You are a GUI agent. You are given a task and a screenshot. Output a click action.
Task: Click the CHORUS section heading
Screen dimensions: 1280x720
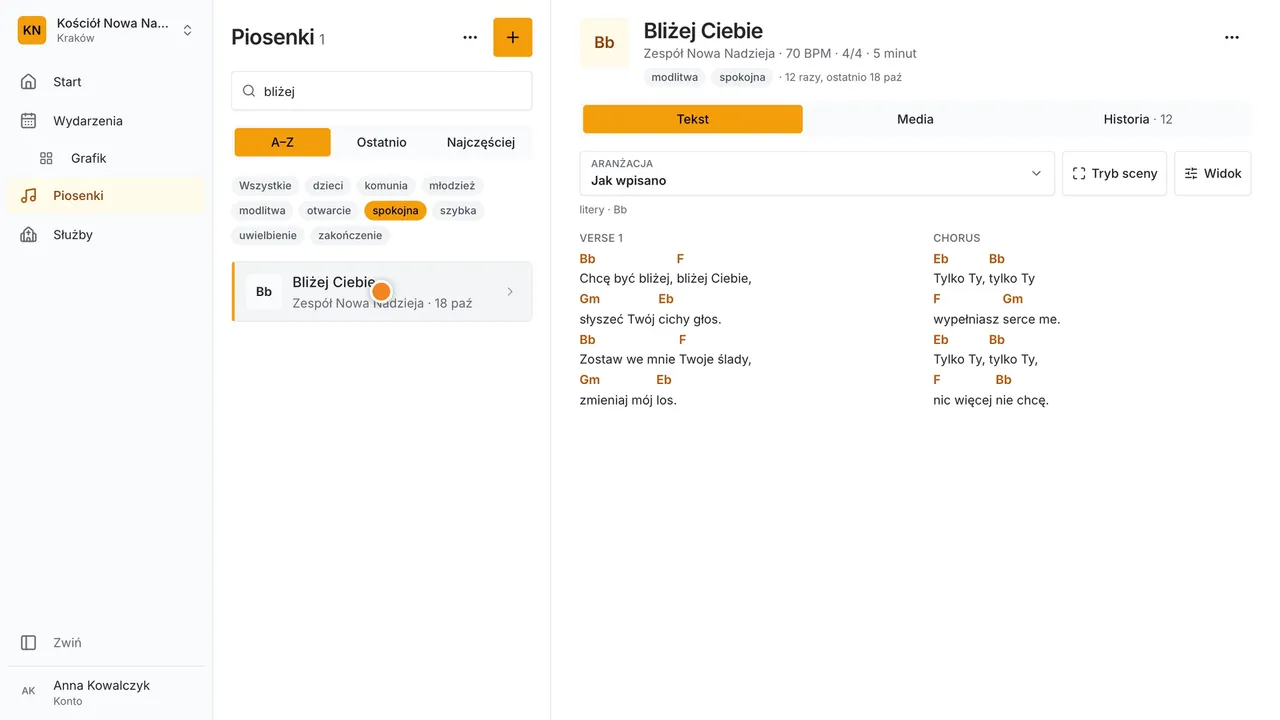957,238
